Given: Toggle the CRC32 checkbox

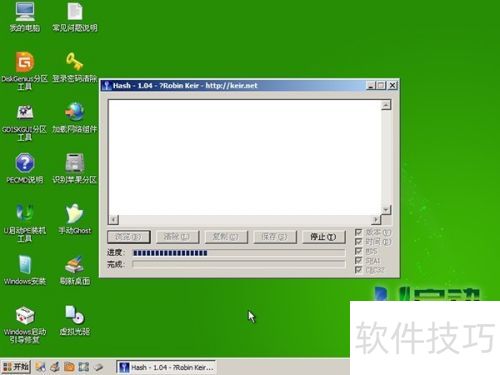Looking at the screenshot, I should click(x=359, y=270).
